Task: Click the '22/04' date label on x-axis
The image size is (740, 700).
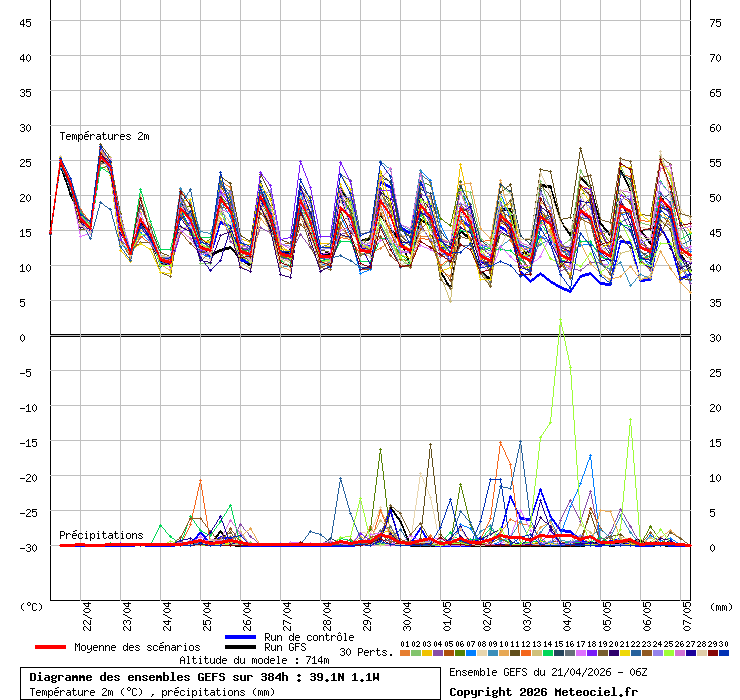Action: tap(88, 612)
